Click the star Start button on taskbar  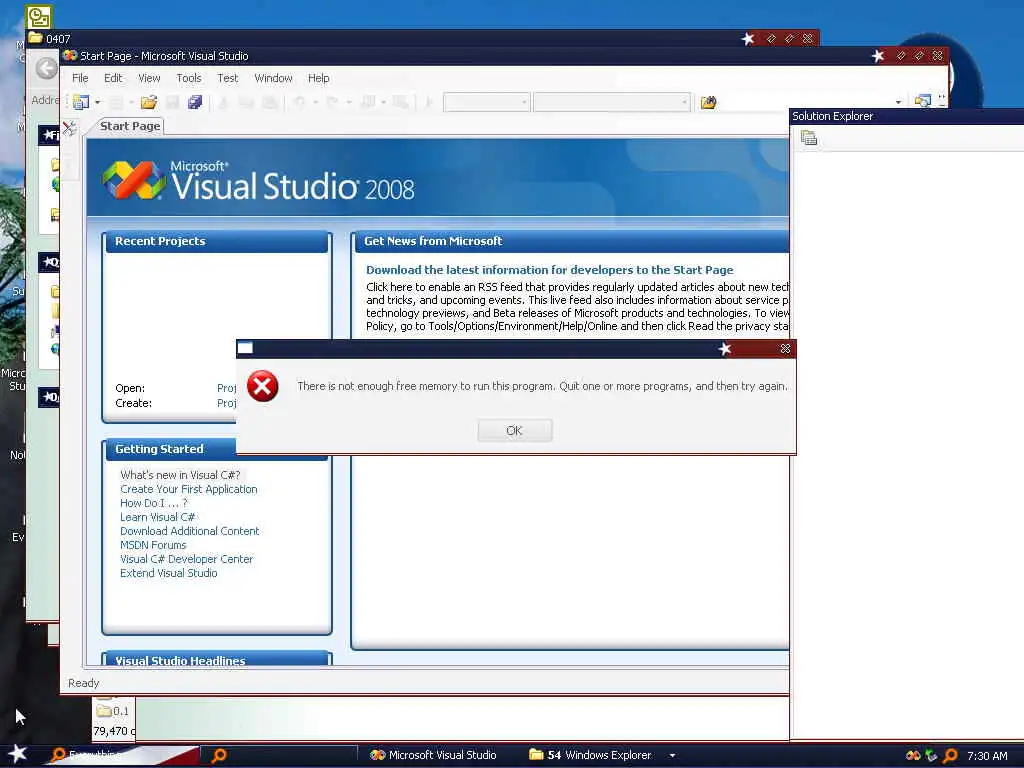(x=18, y=754)
